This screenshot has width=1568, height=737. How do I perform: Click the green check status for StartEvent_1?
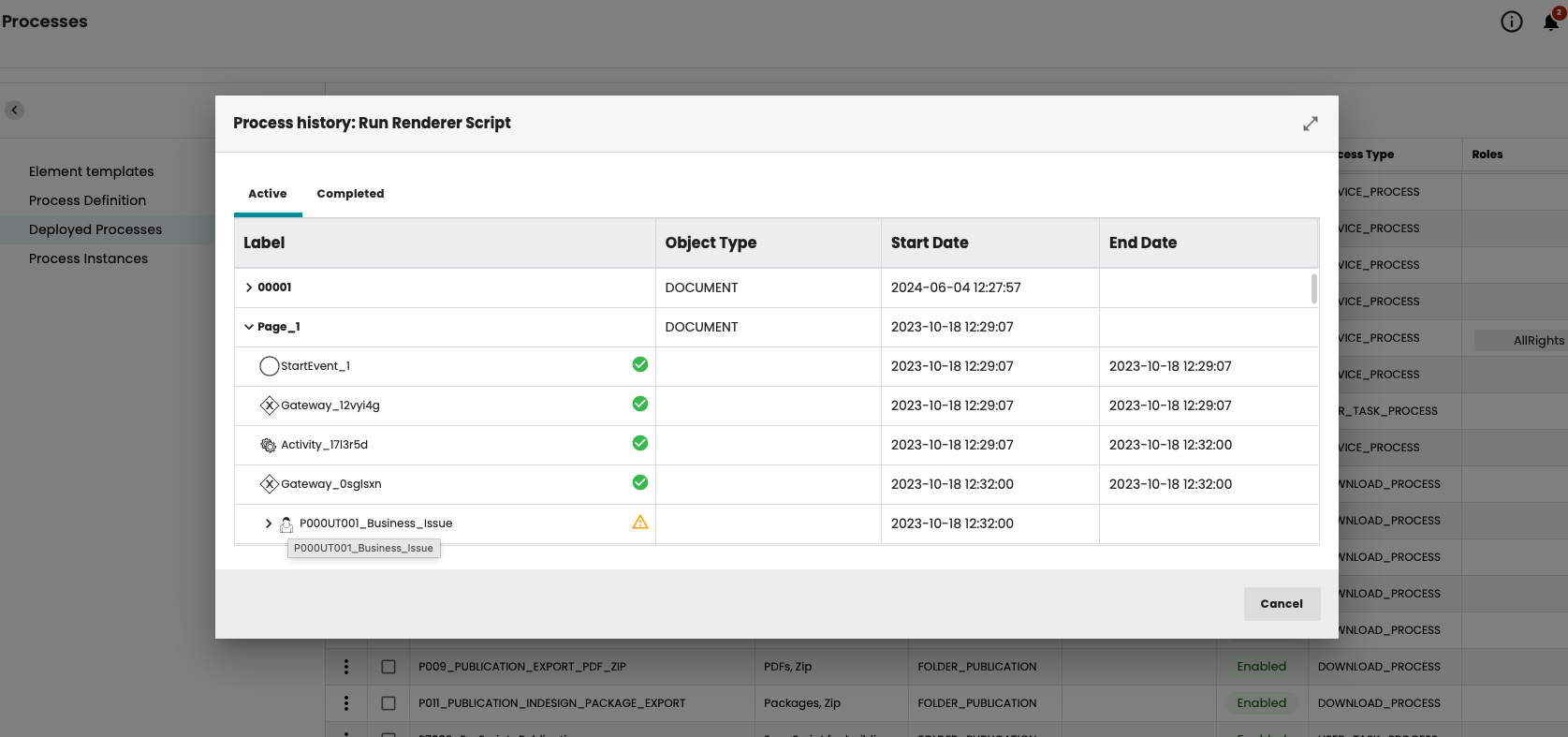click(x=640, y=364)
